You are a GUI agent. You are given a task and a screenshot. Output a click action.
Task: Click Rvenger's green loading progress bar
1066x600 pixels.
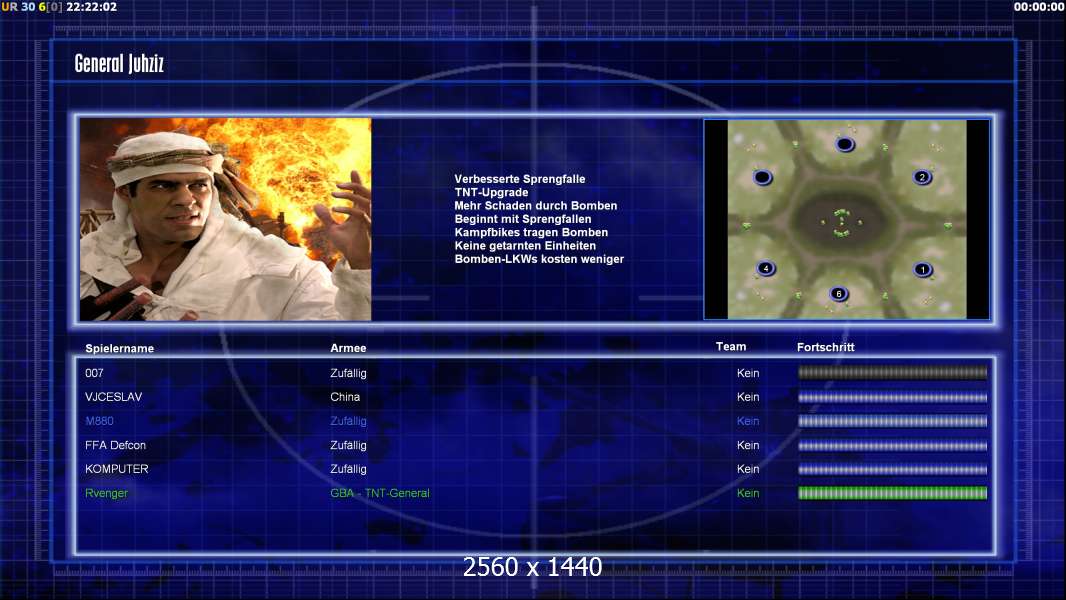pos(893,493)
